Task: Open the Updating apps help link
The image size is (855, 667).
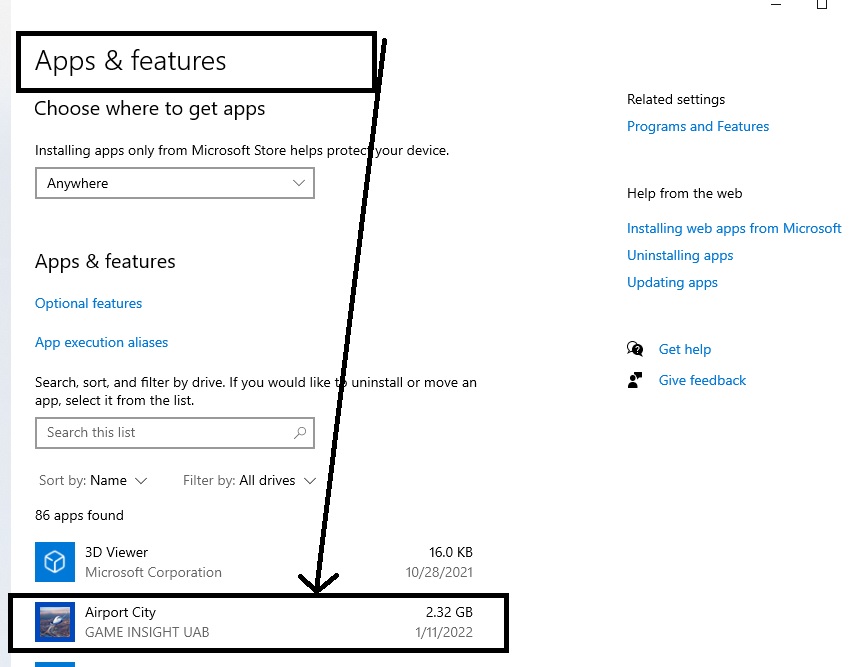Action: tap(672, 282)
